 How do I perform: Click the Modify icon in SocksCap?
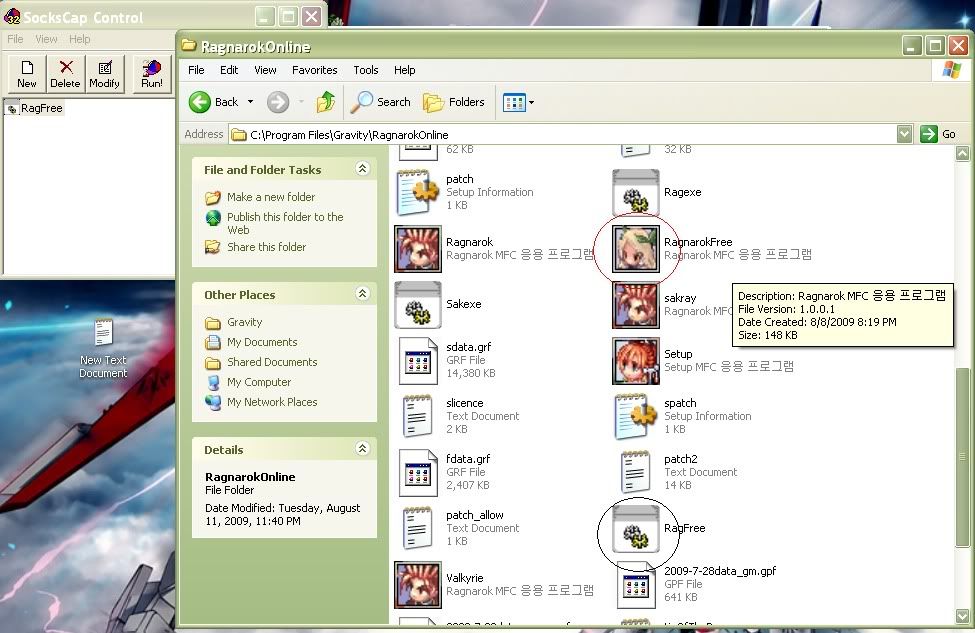point(104,74)
